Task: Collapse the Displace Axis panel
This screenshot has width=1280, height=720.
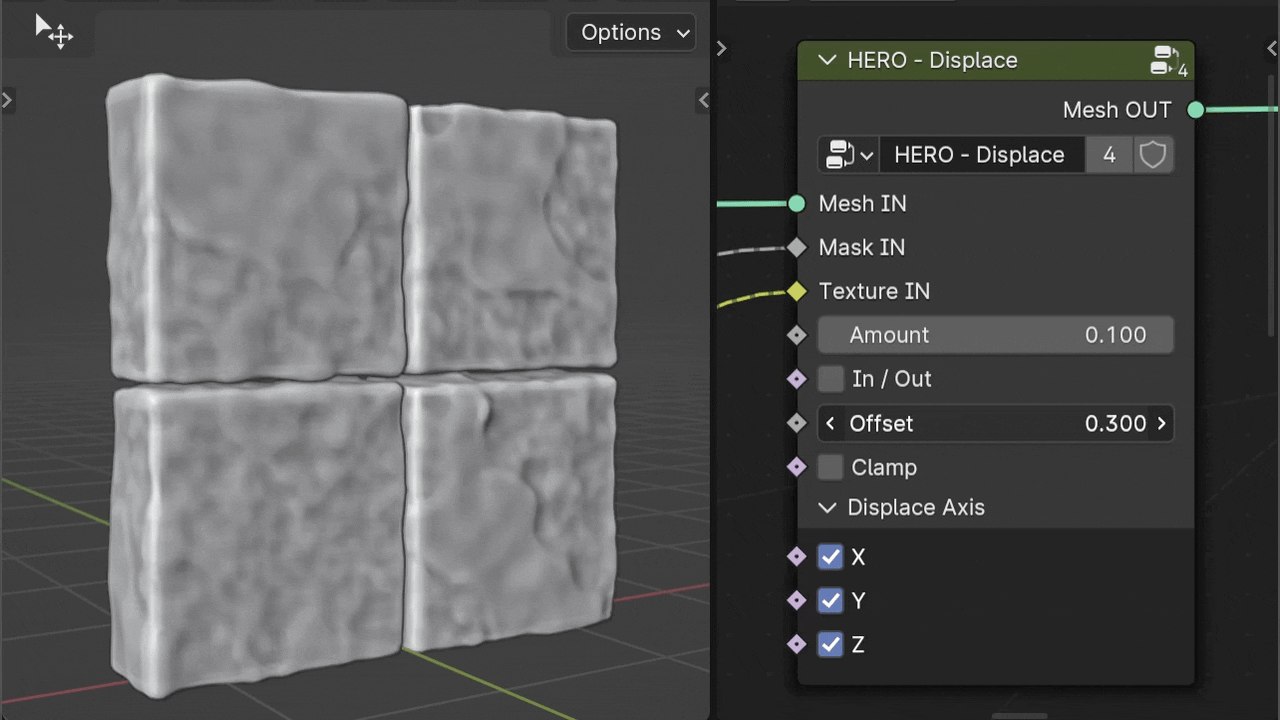Action: pos(827,508)
